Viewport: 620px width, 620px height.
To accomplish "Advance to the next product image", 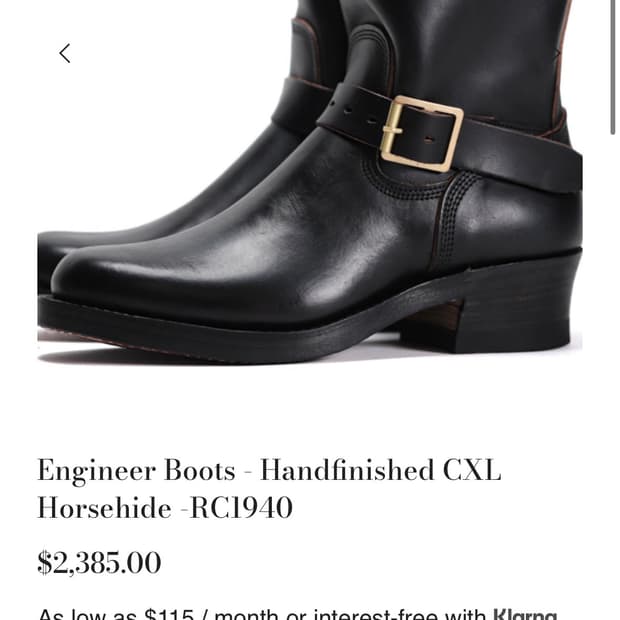I will [557, 53].
